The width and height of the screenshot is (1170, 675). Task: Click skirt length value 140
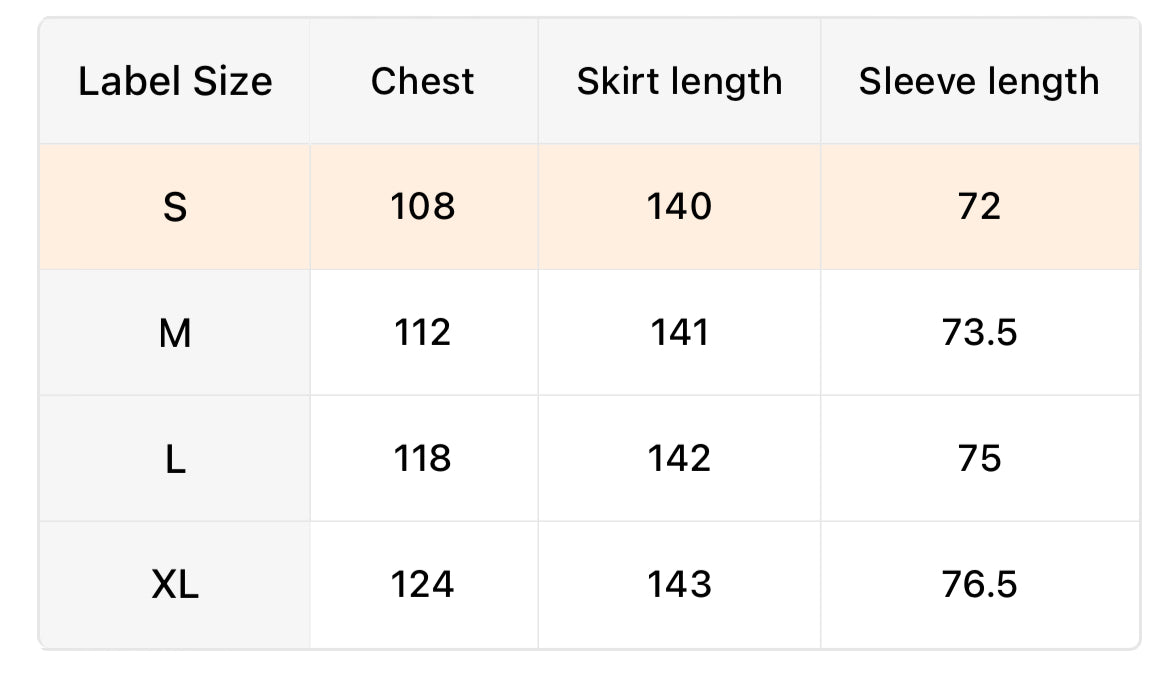[679, 207]
